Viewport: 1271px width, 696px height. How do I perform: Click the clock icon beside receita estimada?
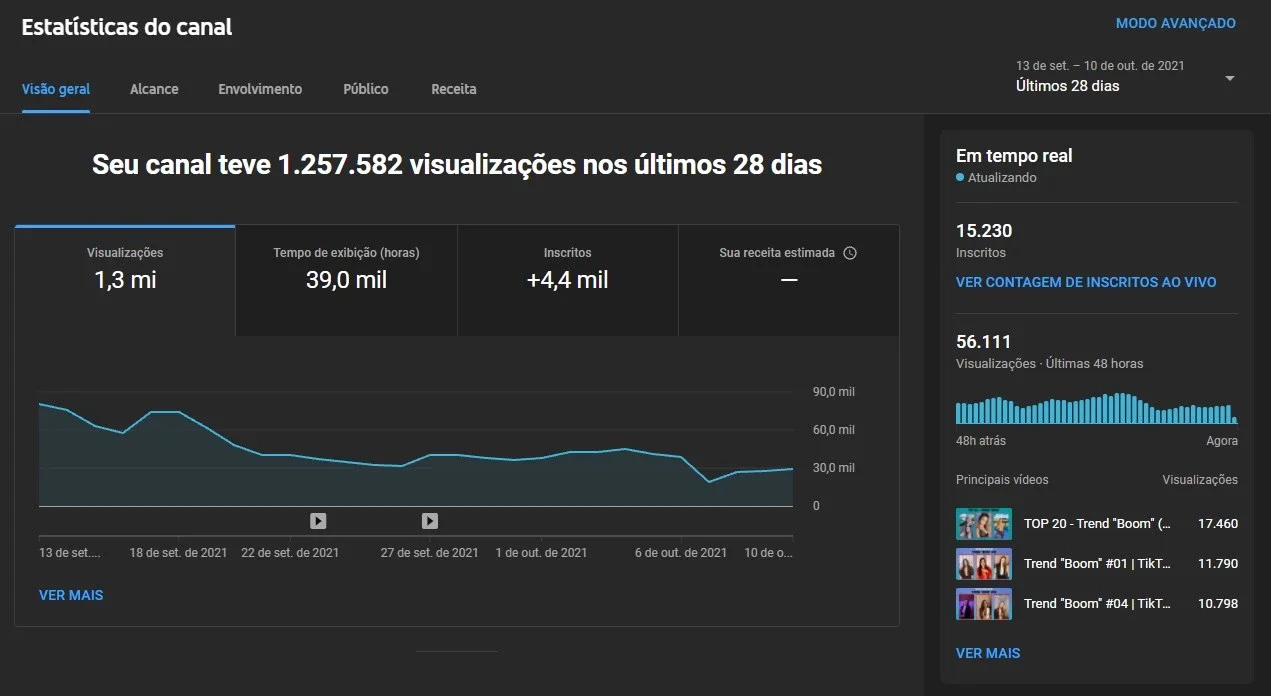[x=850, y=253]
